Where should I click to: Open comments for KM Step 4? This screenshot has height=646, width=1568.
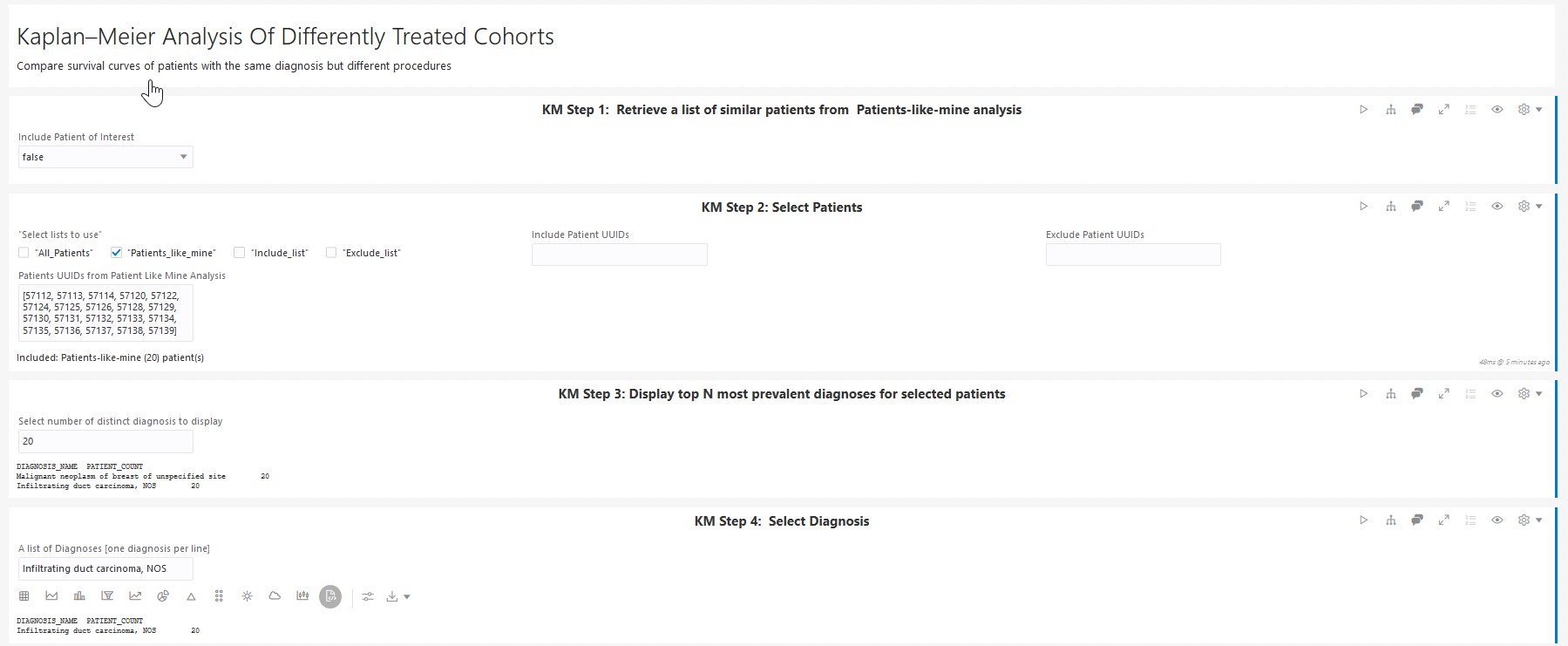(x=1417, y=520)
